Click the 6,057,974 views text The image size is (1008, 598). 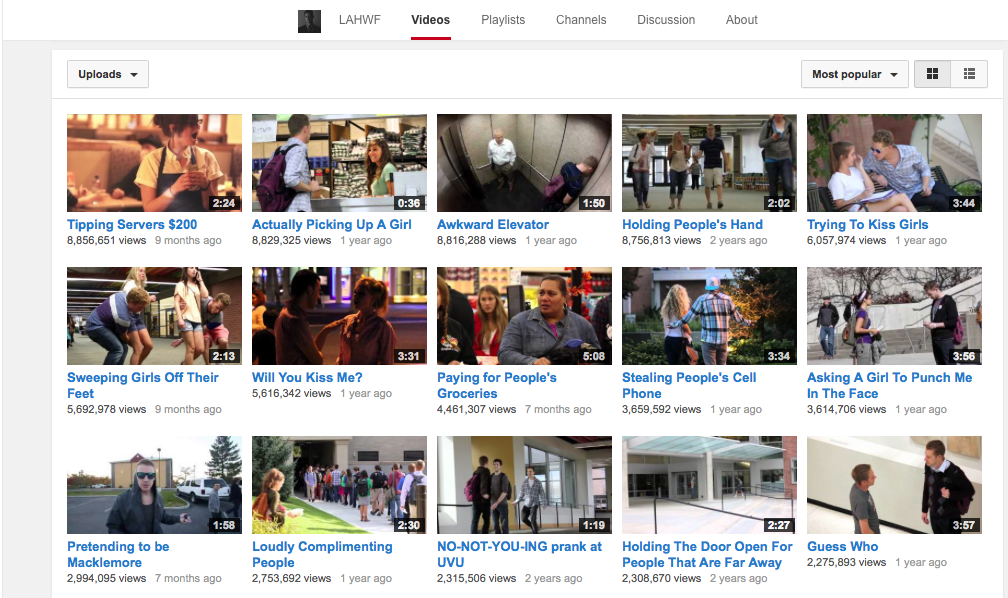tap(847, 240)
